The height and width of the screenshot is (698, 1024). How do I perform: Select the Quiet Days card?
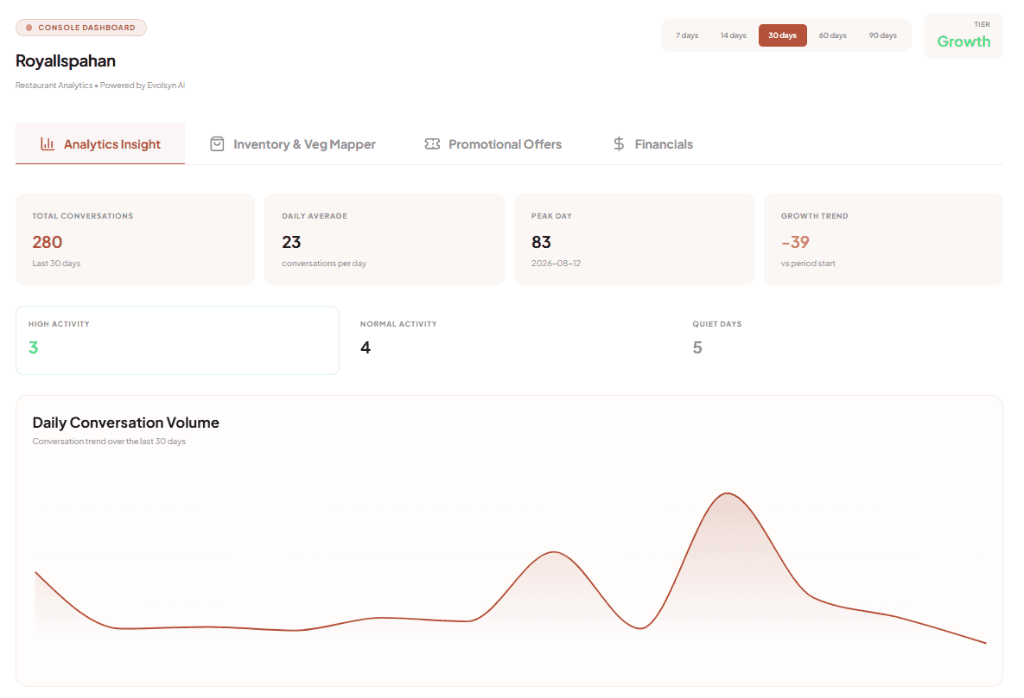click(842, 340)
